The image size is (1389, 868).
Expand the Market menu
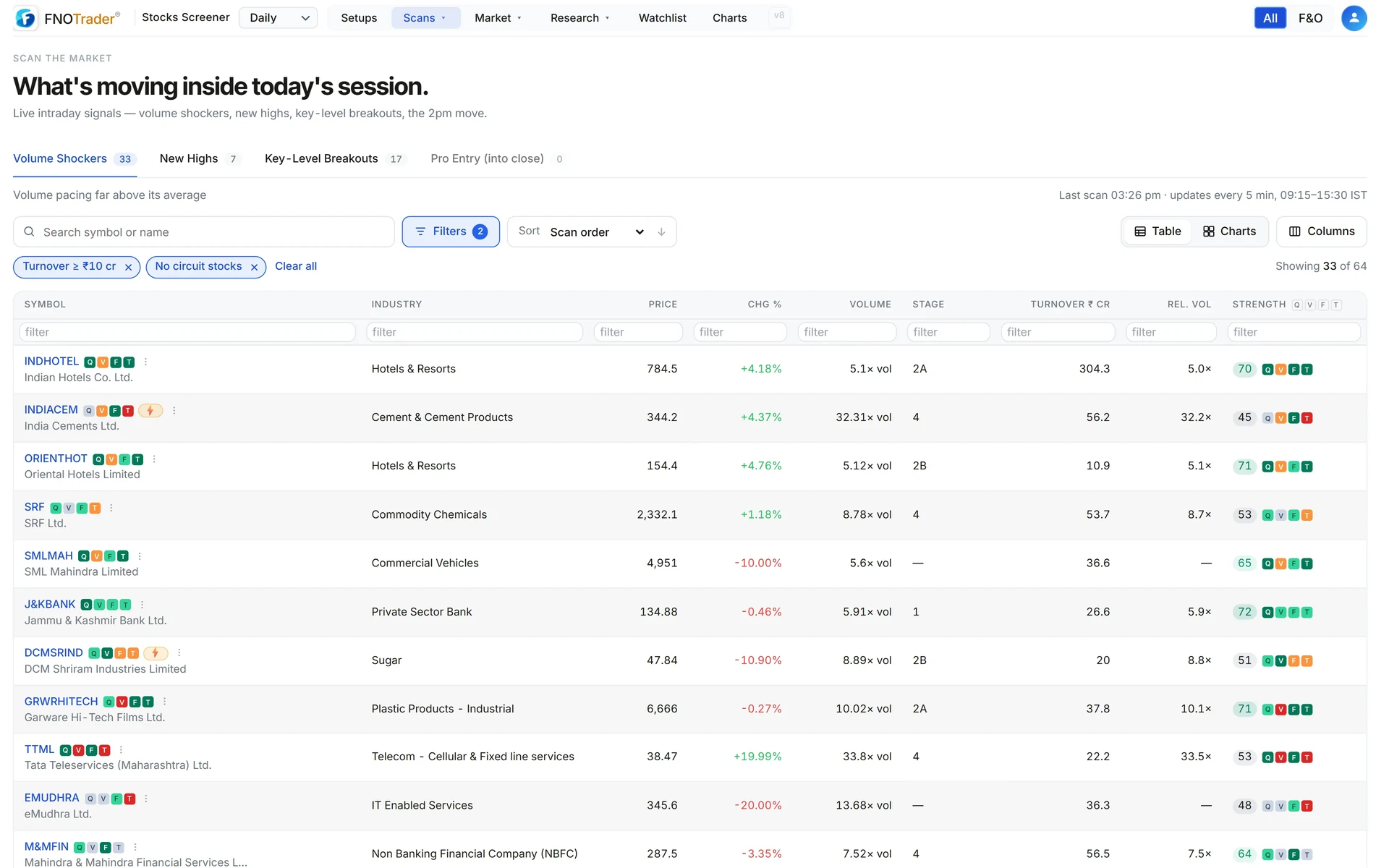(x=498, y=18)
